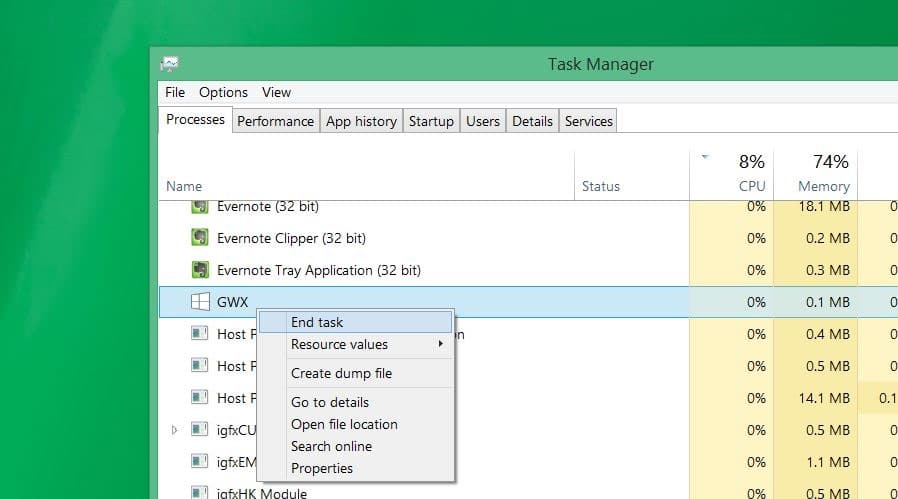Click the igfxEM process icon
898x499 pixels.
click(x=199, y=461)
